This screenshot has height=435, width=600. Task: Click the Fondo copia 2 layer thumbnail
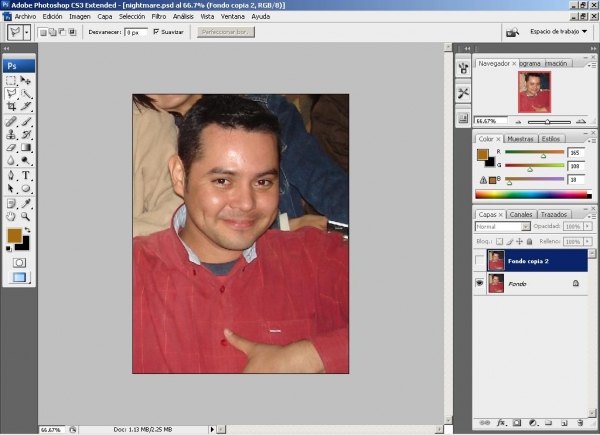click(x=496, y=261)
